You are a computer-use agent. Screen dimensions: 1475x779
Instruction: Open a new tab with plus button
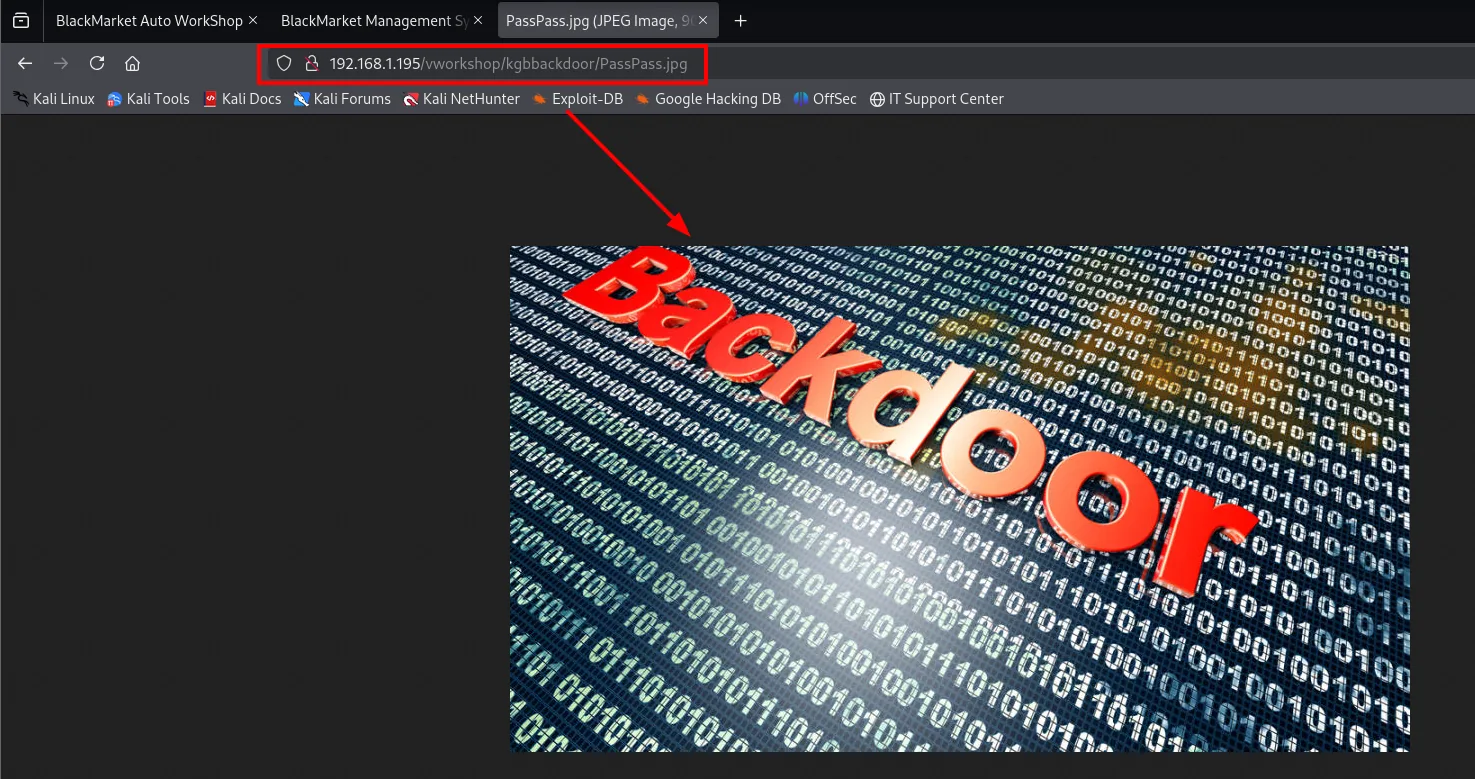coord(740,20)
